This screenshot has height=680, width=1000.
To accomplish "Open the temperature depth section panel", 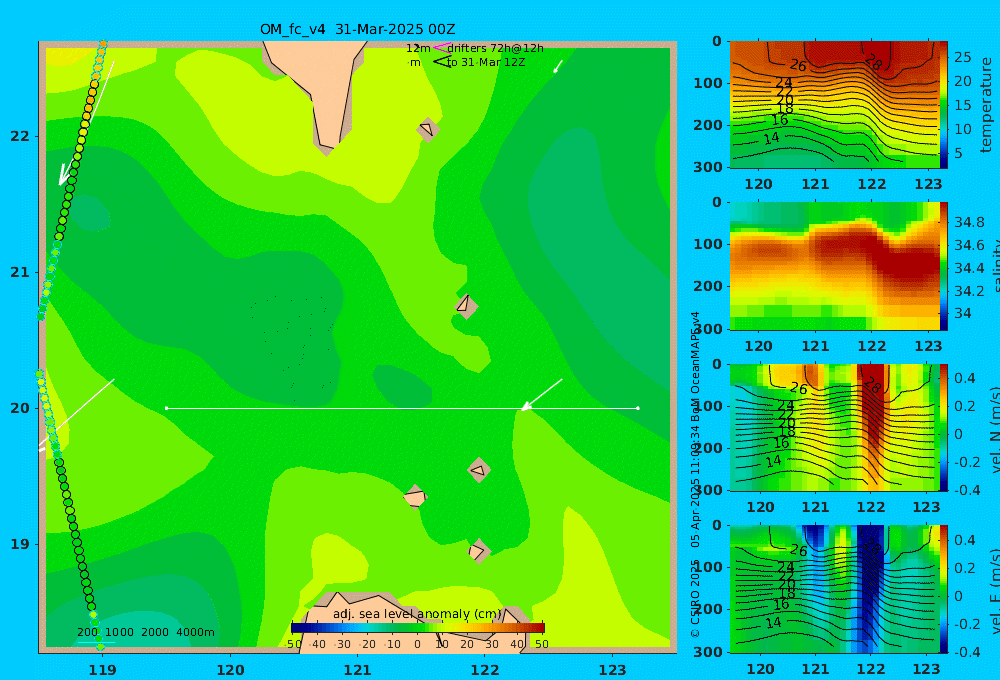I will (x=835, y=105).
